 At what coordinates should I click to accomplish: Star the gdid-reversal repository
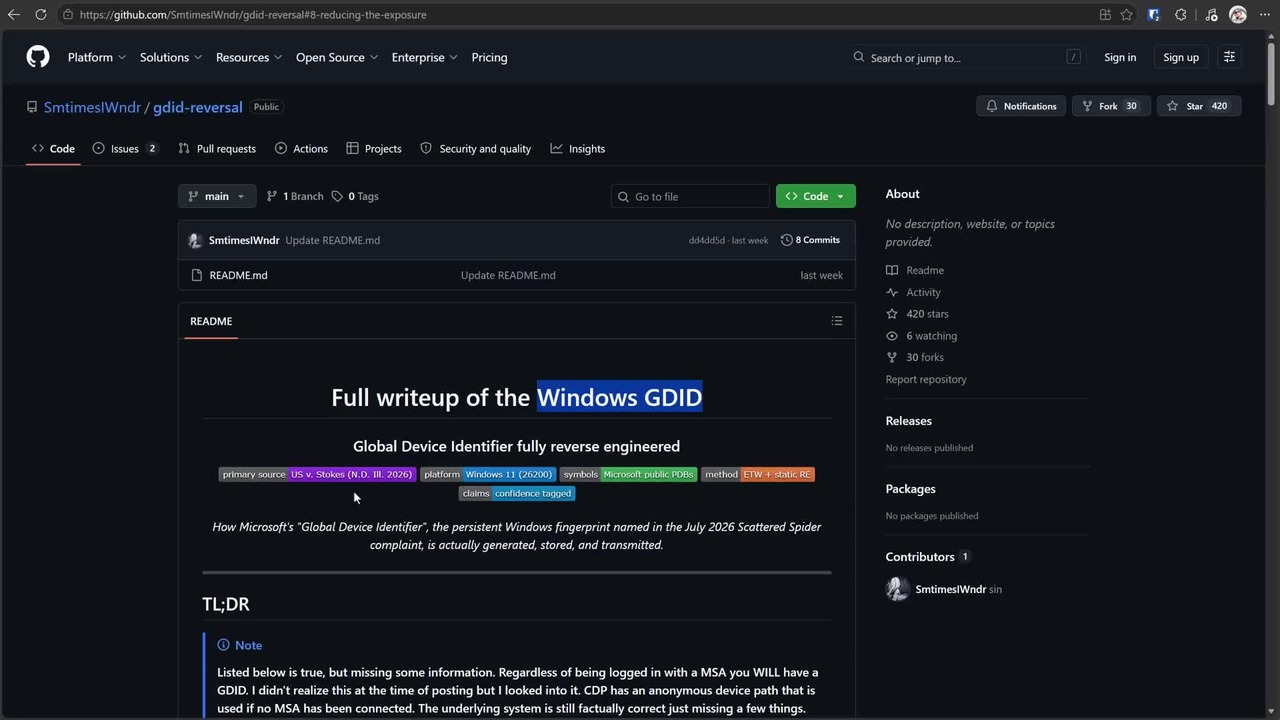(x=1198, y=106)
